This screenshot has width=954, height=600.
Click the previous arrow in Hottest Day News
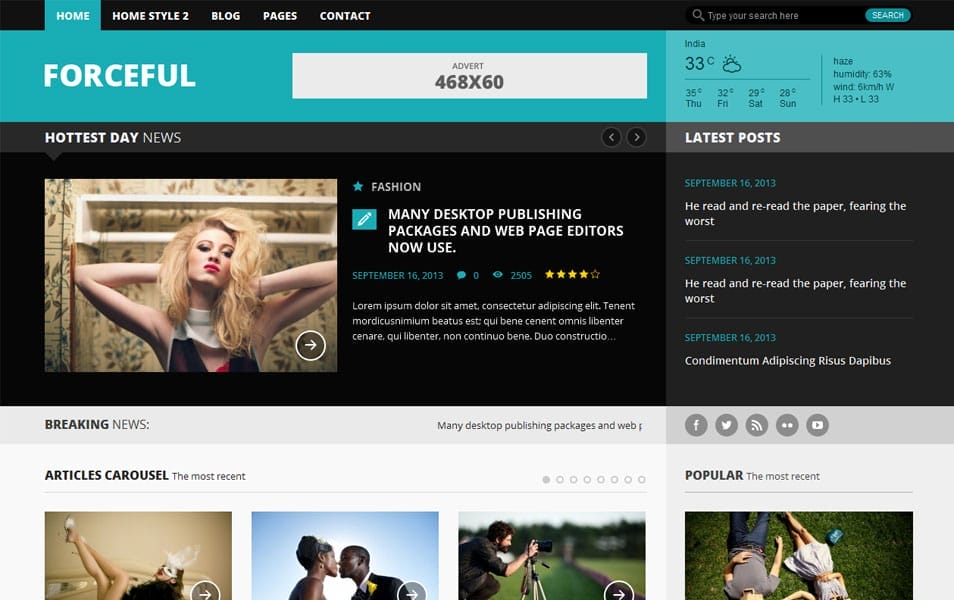click(611, 137)
